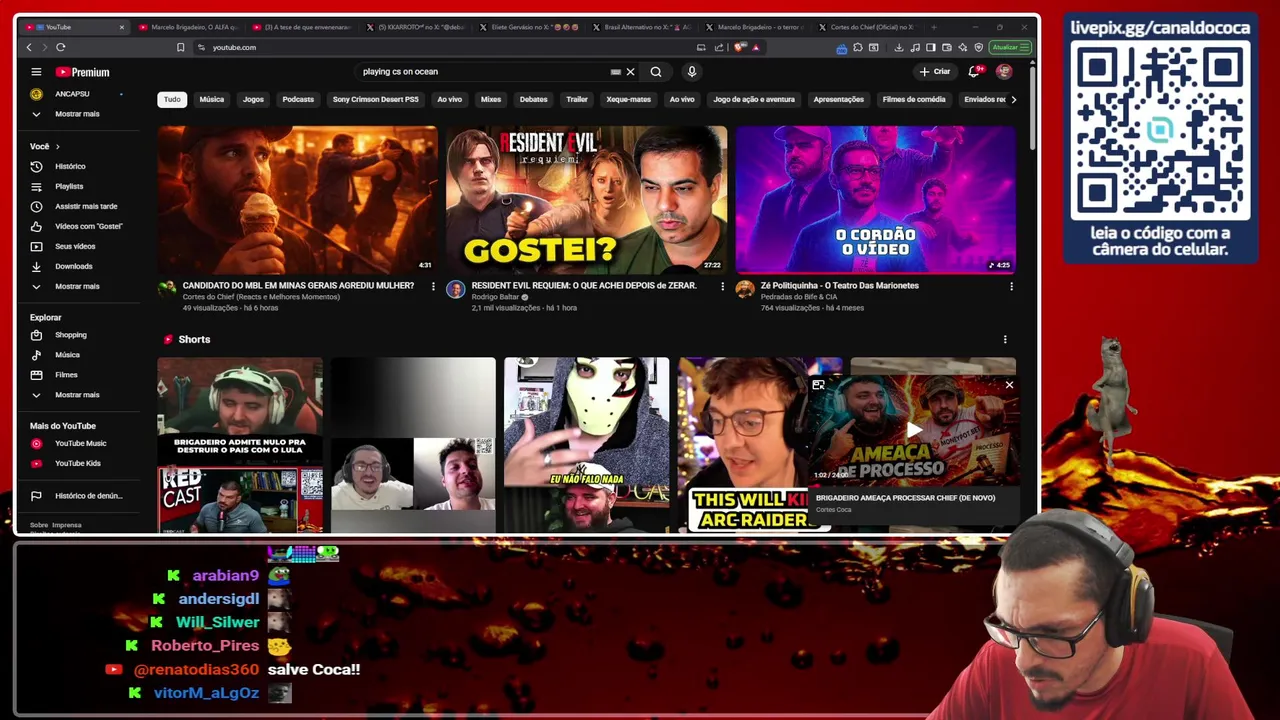Open Assistir mais tarde in sidebar

tap(86, 206)
